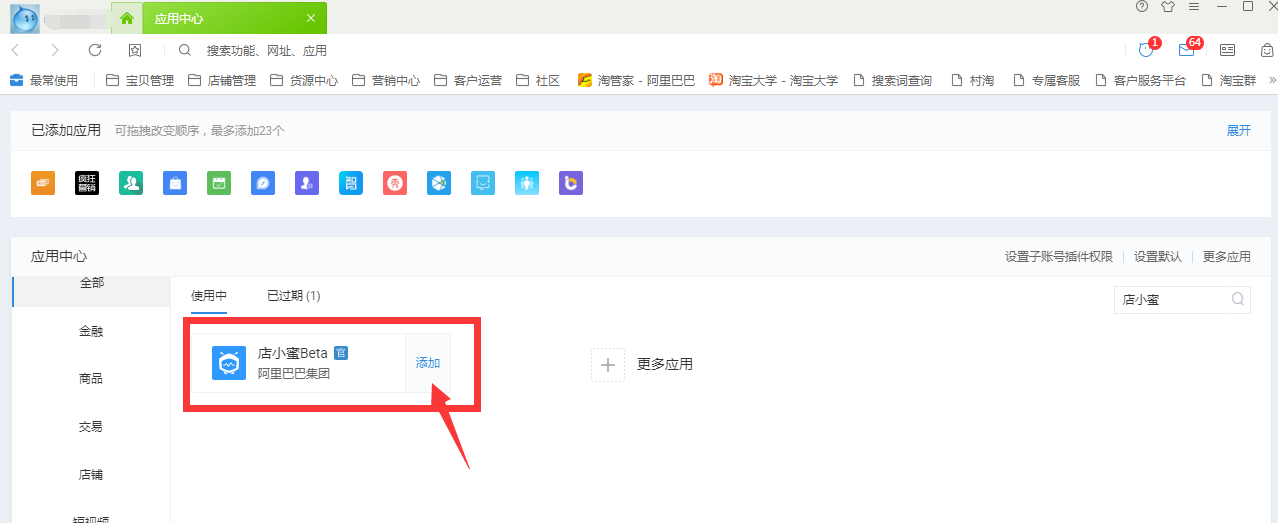Open the 宝贝管理 bookmark folder

(x=140, y=81)
